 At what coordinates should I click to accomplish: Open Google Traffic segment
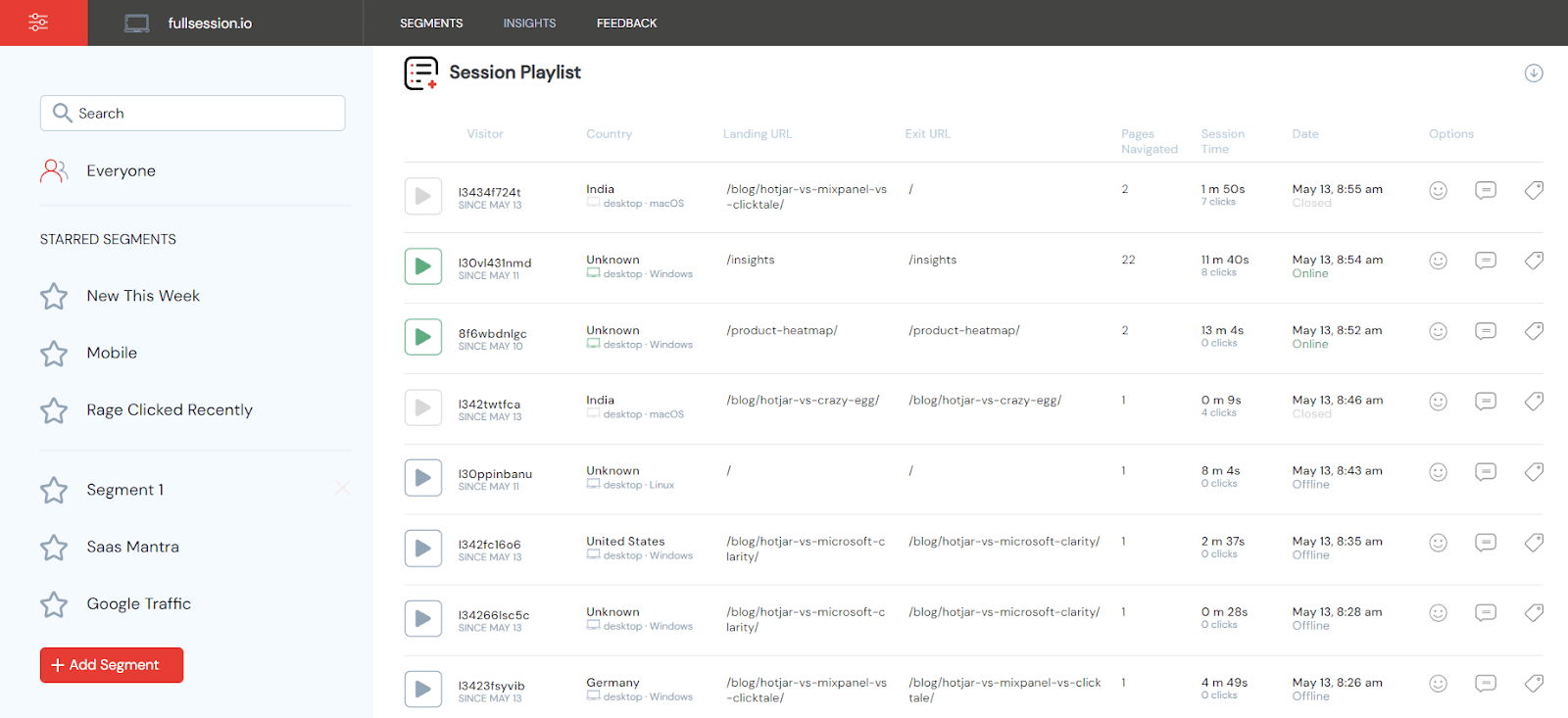point(138,604)
